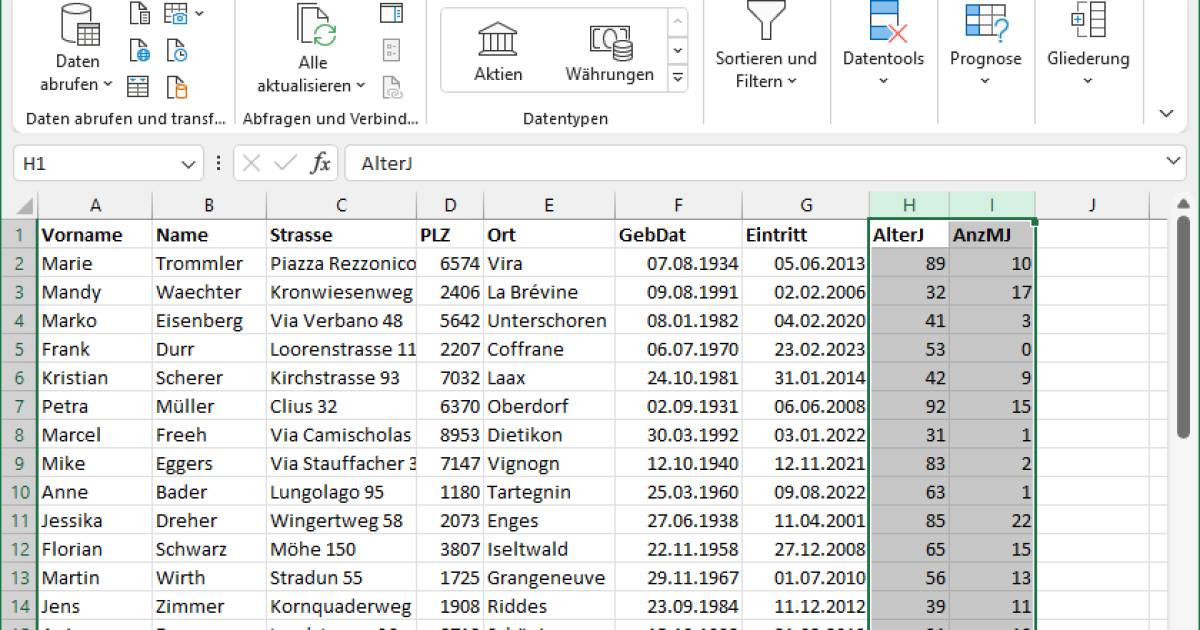Select the Aktien data type
Viewport: 1200px width, 630px height.
[x=498, y=52]
